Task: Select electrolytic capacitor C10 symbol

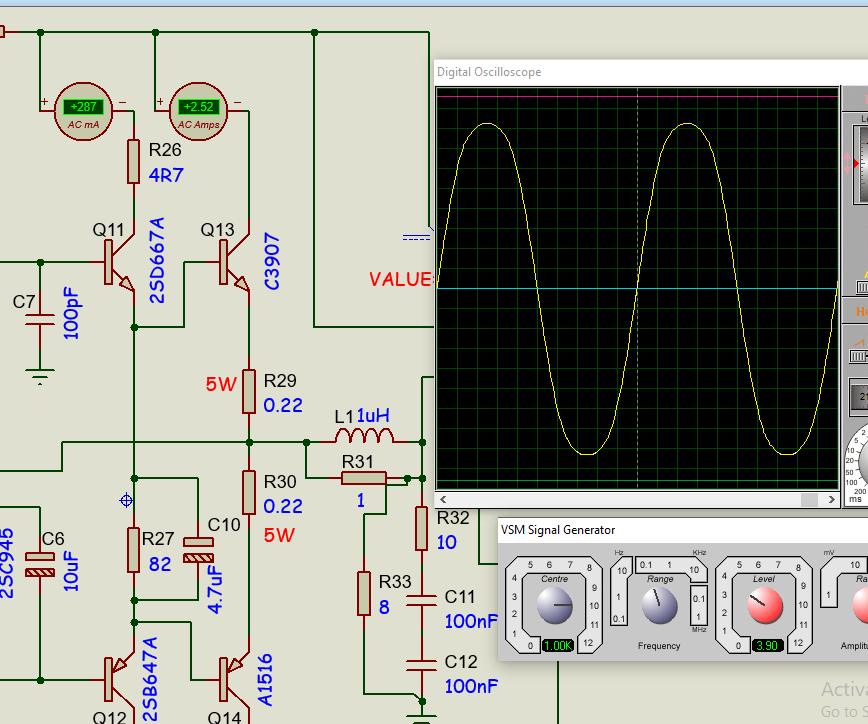Action: tap(198, 550)
